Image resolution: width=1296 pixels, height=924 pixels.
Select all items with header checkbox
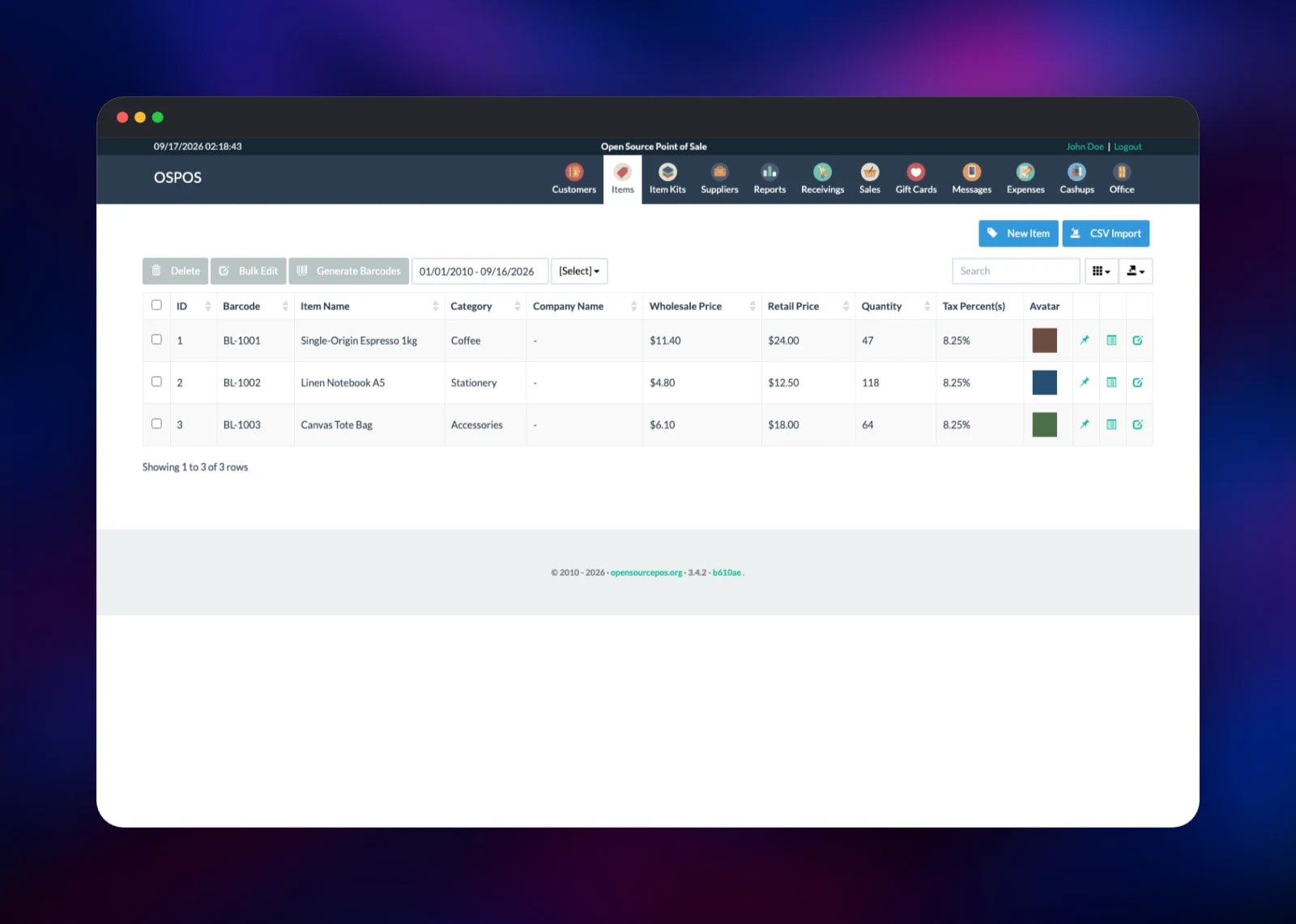156,305
